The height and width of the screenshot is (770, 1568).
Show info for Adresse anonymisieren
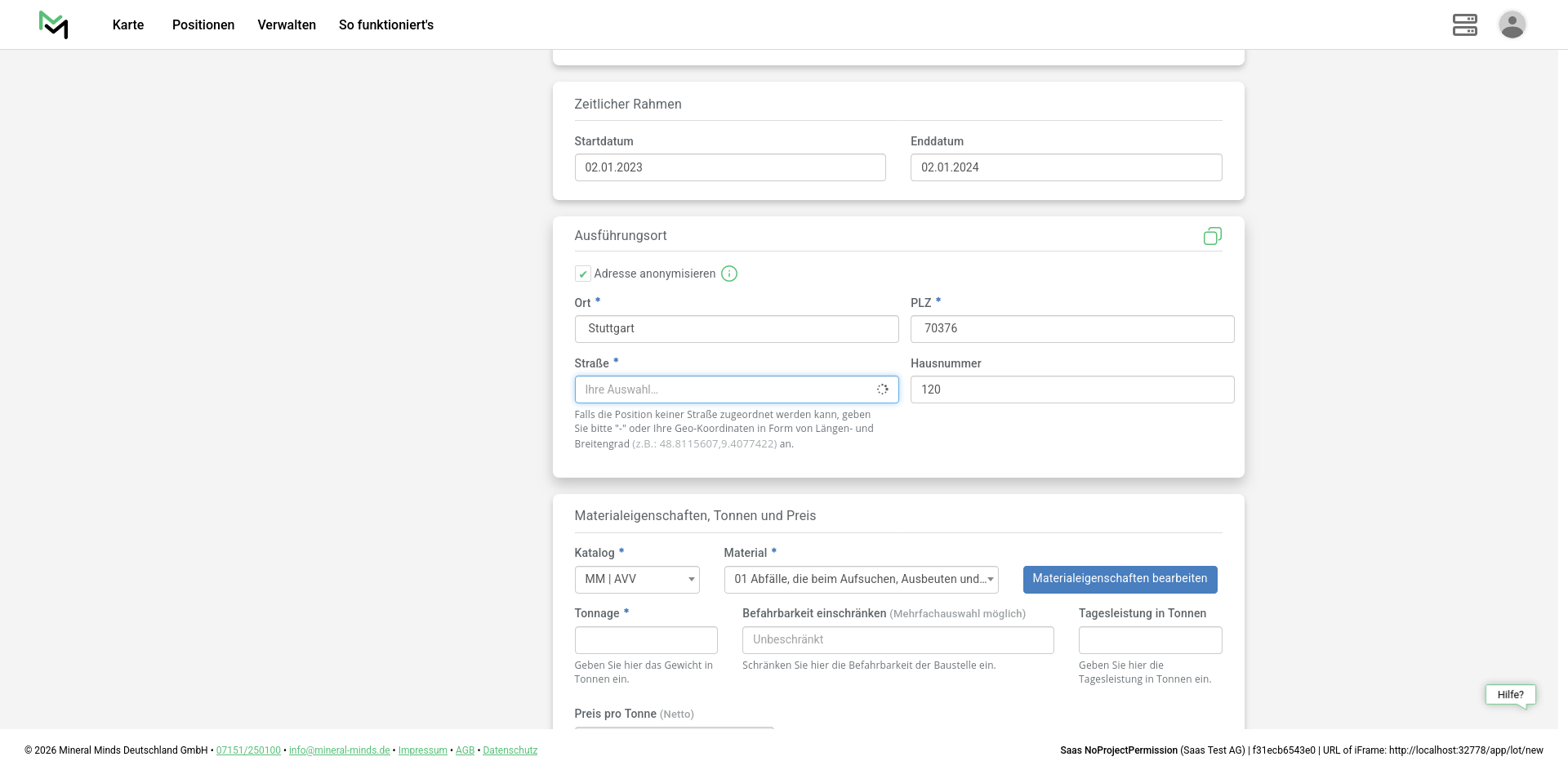click(x=729, y=274)
